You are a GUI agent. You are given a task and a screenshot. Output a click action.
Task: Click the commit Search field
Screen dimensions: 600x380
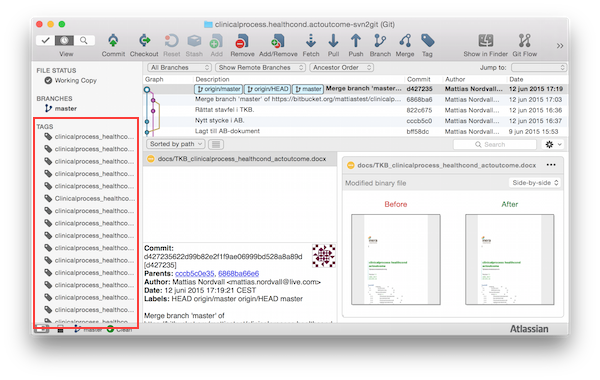pos(494,144)
